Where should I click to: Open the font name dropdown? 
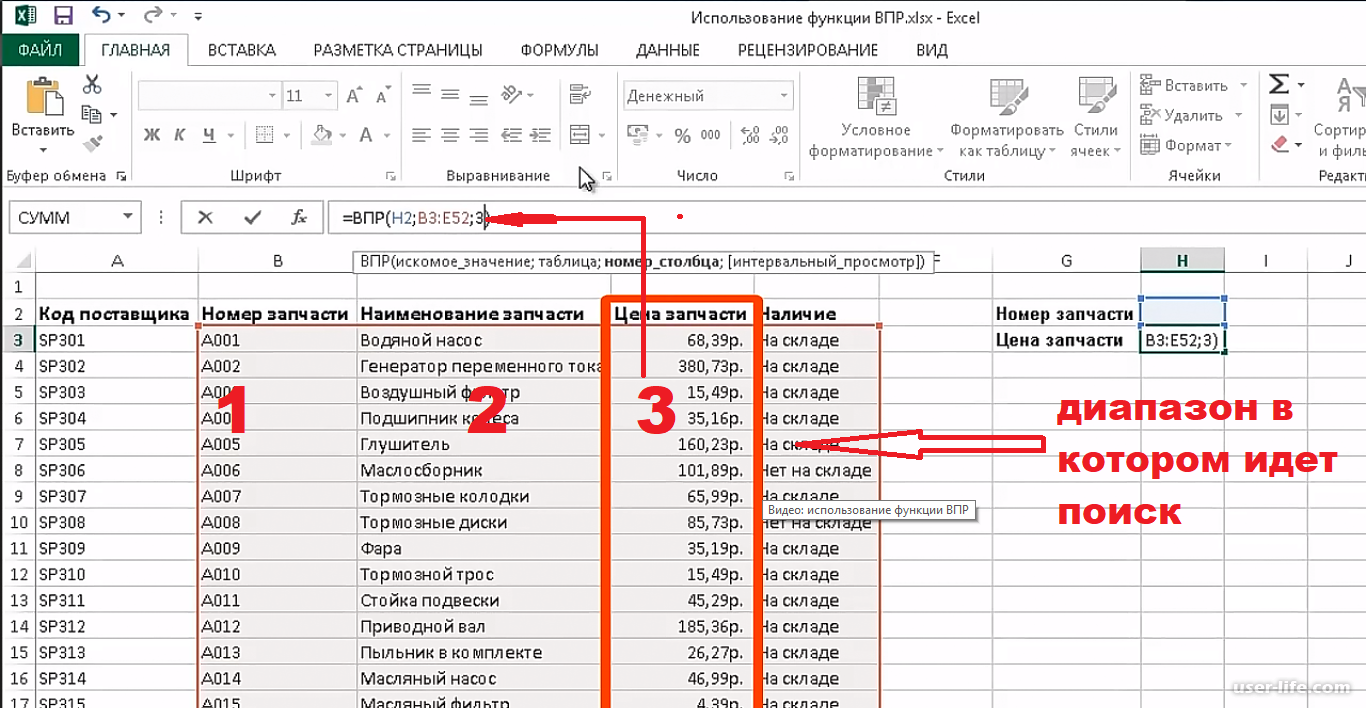[272, 96]
